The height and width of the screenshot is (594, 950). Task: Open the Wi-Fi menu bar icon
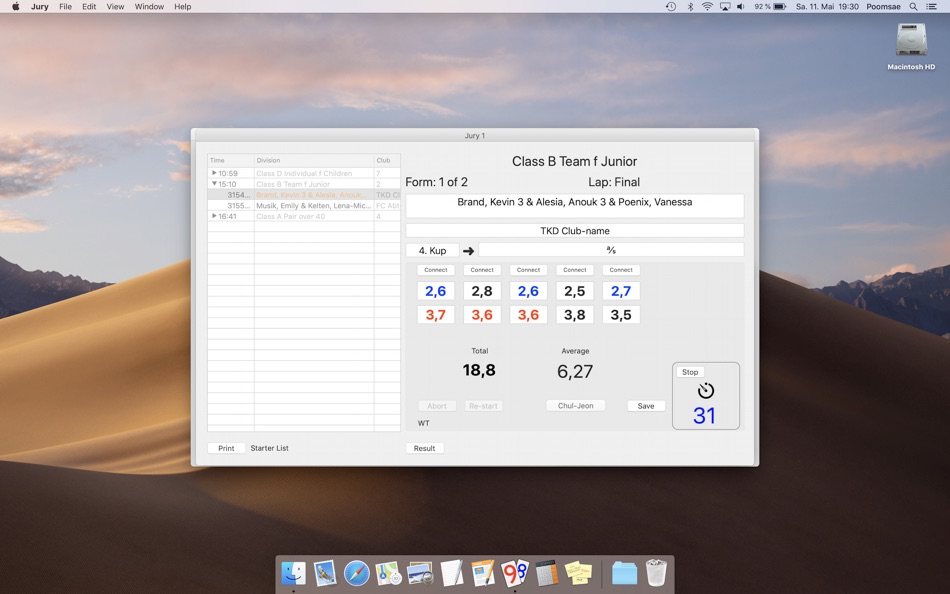(705, 6)
